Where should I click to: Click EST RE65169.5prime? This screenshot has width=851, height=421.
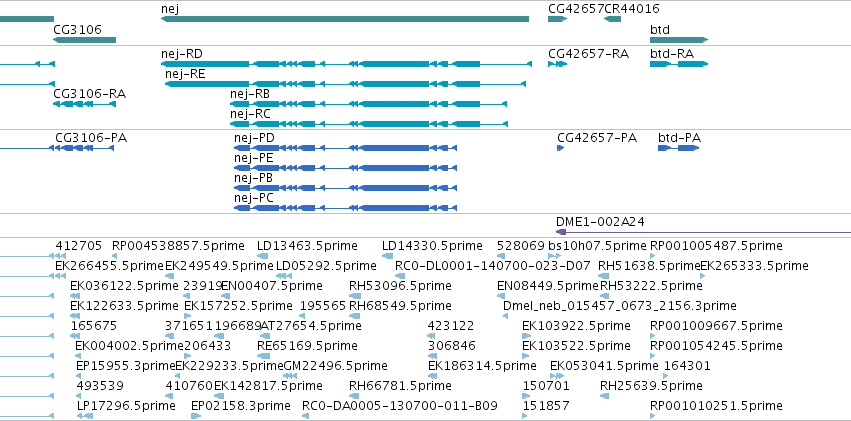tap(307, 346)
